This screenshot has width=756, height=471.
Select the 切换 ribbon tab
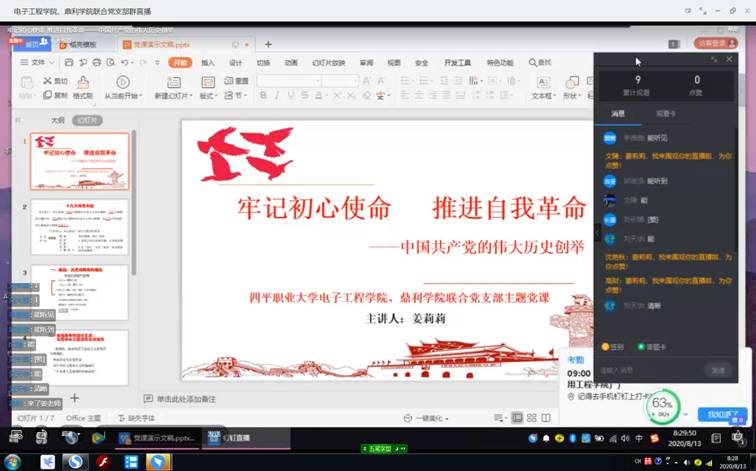click(x=263, y=63)
